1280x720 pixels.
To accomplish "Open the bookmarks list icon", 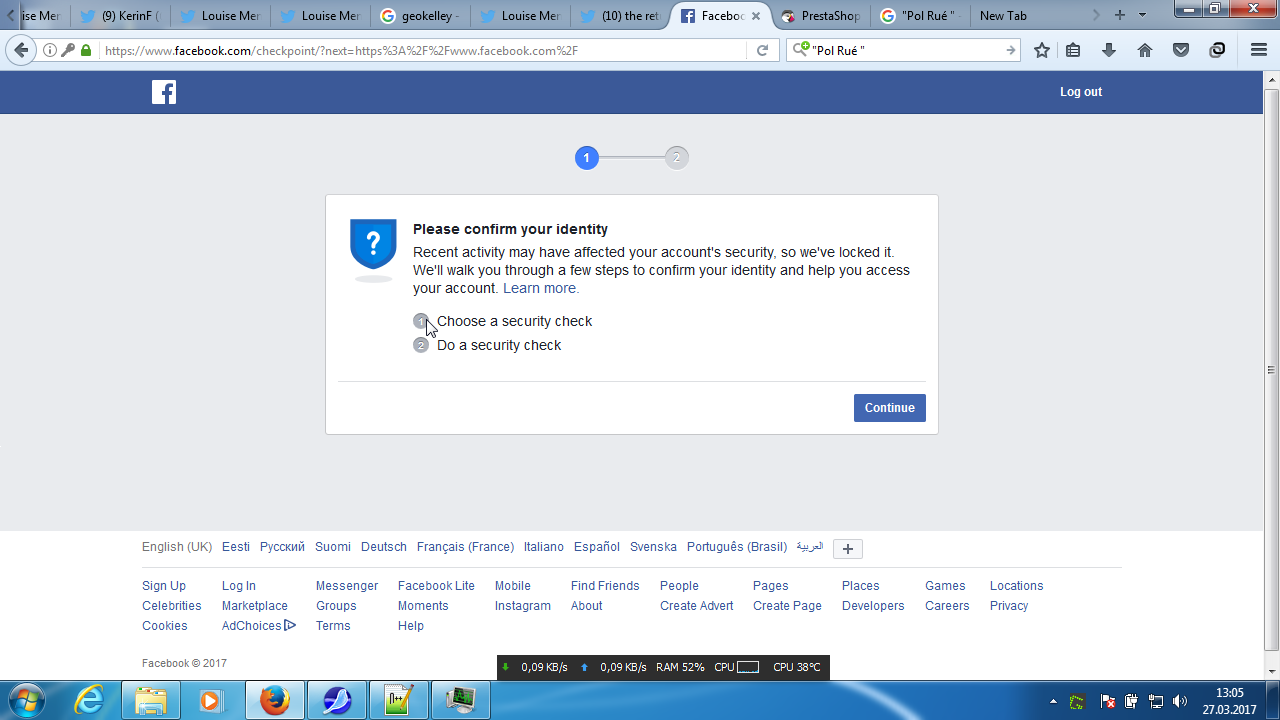I will coord(1073,50).
